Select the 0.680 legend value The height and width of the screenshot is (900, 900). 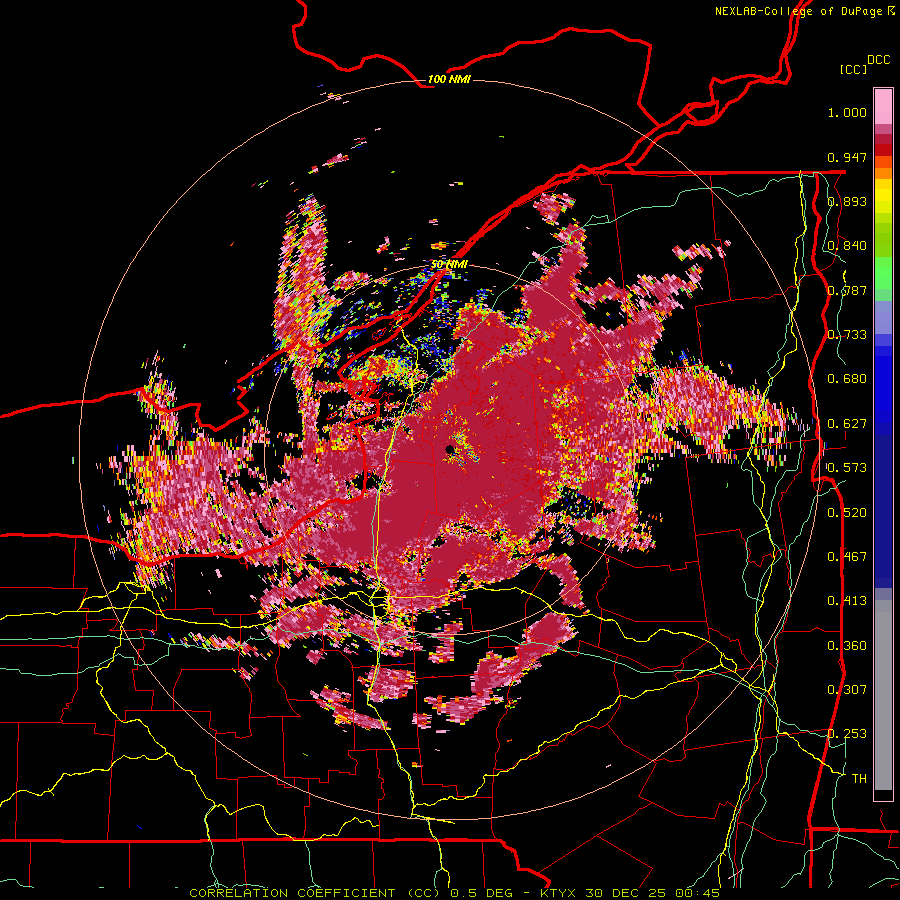coord(847,379)
